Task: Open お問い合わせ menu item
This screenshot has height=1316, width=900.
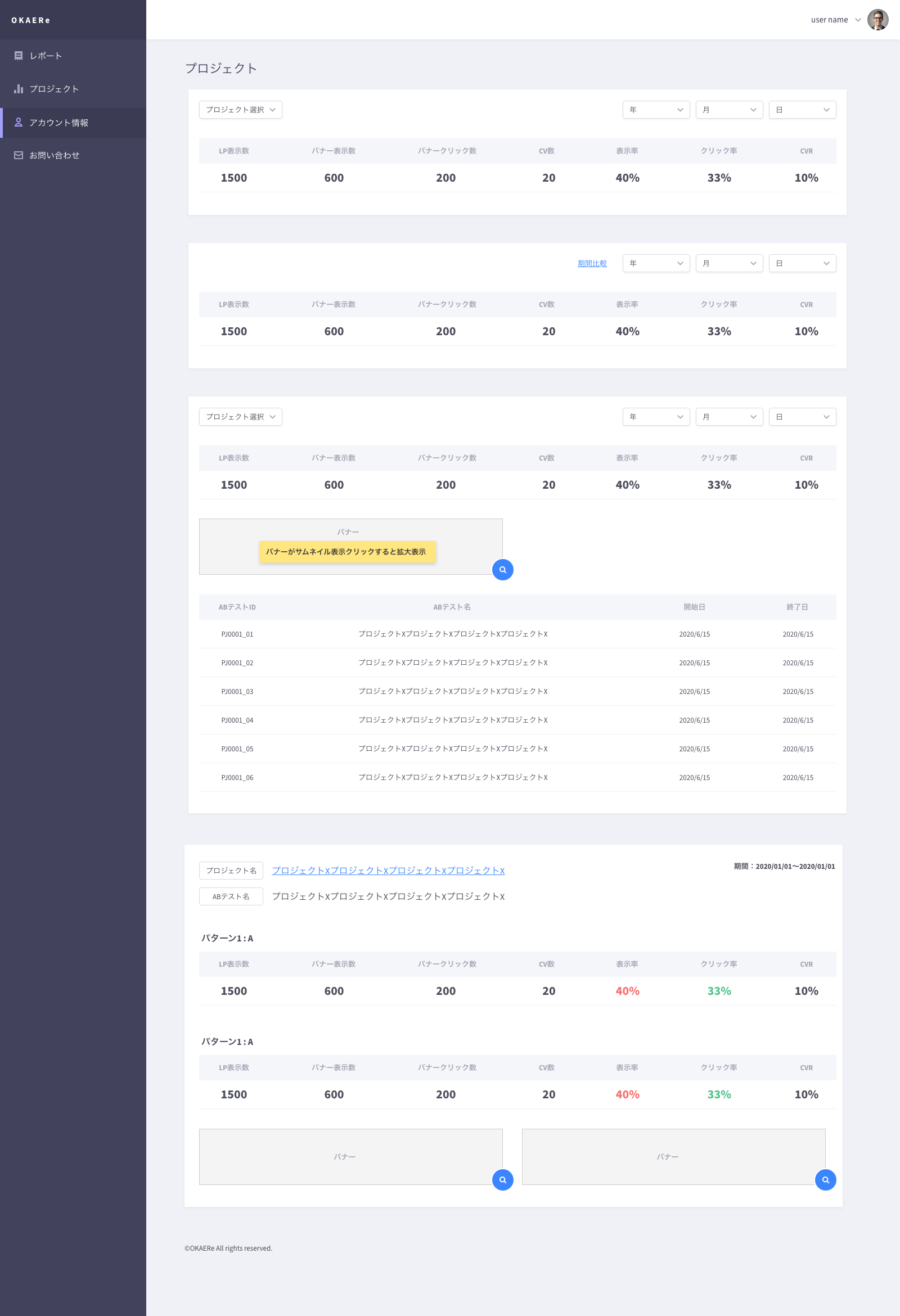Action: (55, 155)
